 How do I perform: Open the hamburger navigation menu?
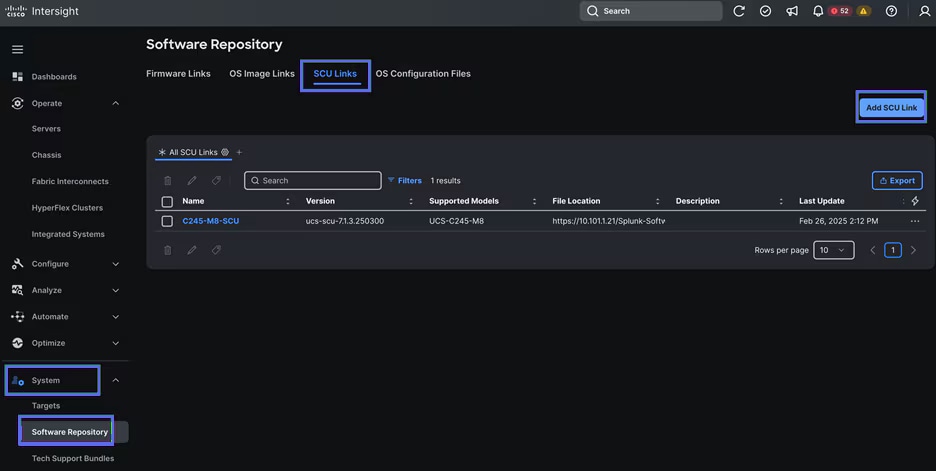point(17,50)
